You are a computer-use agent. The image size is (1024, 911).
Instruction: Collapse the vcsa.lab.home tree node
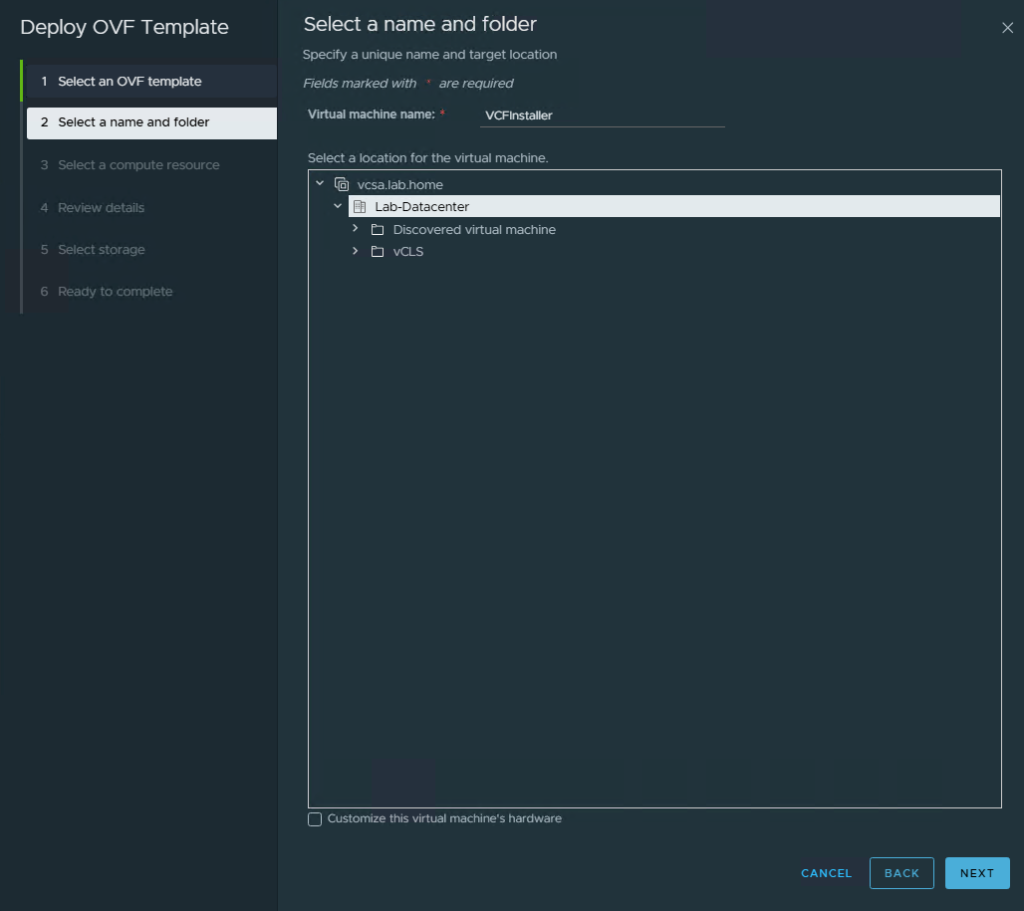[x=320, y=184]
